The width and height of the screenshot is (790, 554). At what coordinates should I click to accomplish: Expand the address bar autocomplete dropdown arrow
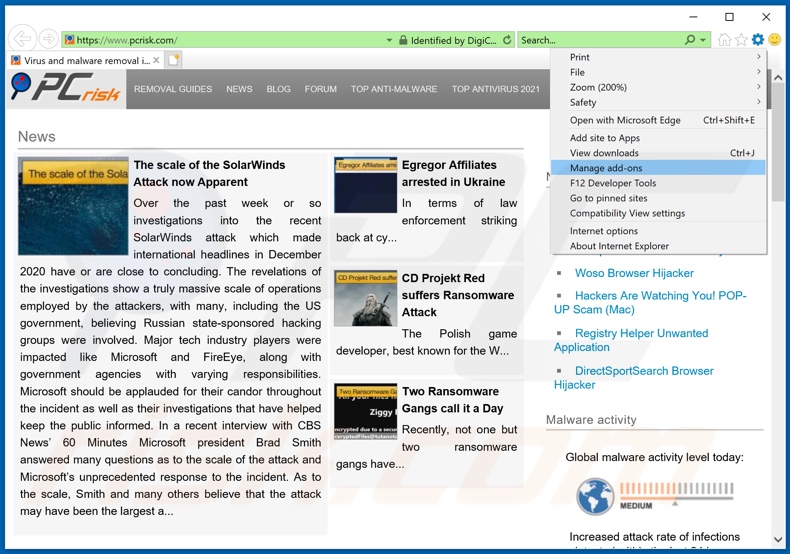coord(389,40)
